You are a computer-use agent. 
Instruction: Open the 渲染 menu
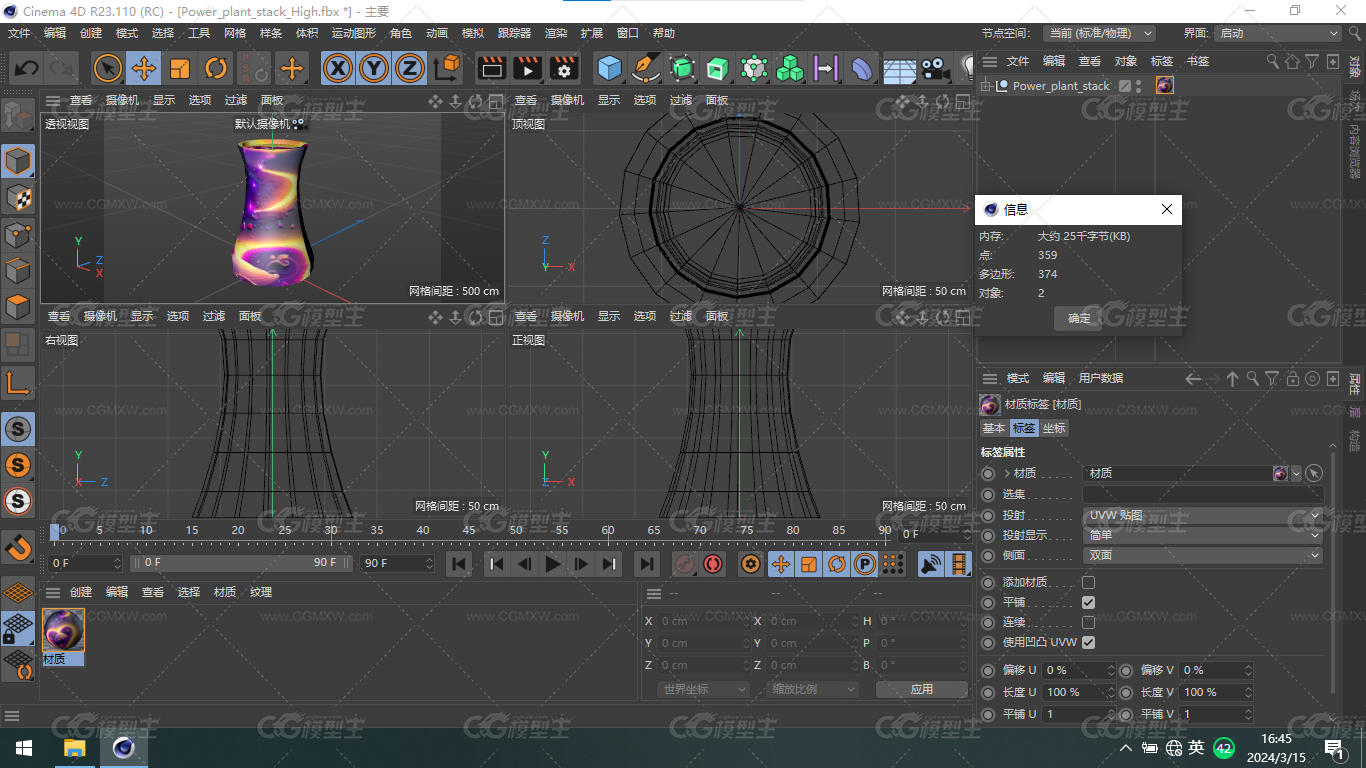tap(556, 33)
